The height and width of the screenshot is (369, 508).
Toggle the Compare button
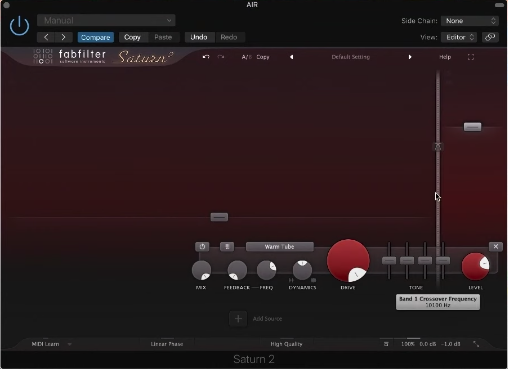[96, 37]
